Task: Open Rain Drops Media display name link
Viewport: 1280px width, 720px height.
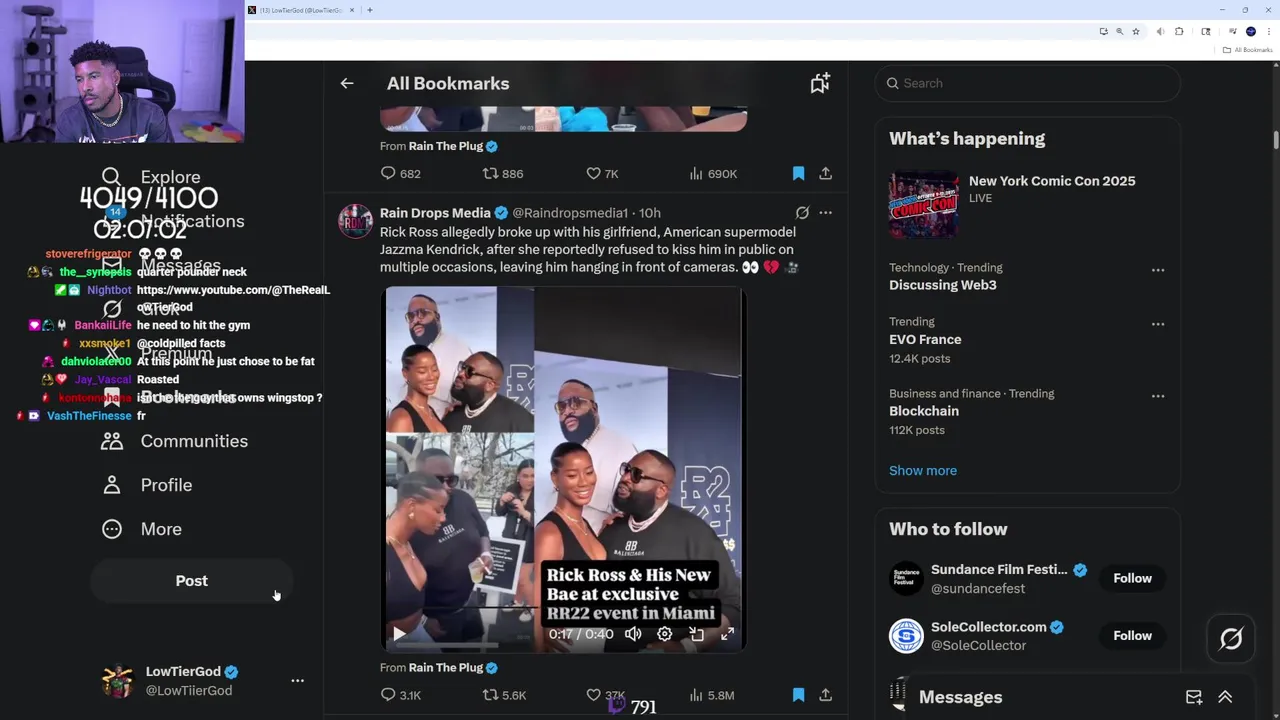Action: pos(435,213)
